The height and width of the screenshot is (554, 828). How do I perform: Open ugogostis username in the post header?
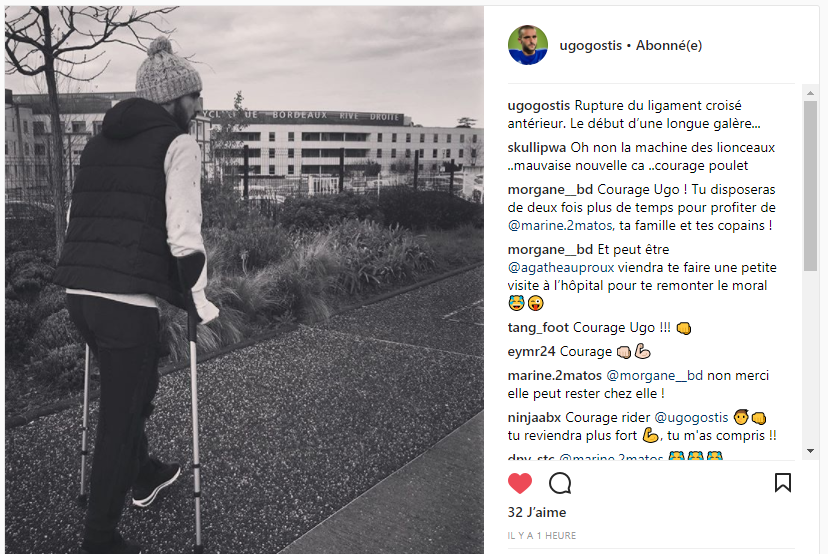(x=590, y=46)
